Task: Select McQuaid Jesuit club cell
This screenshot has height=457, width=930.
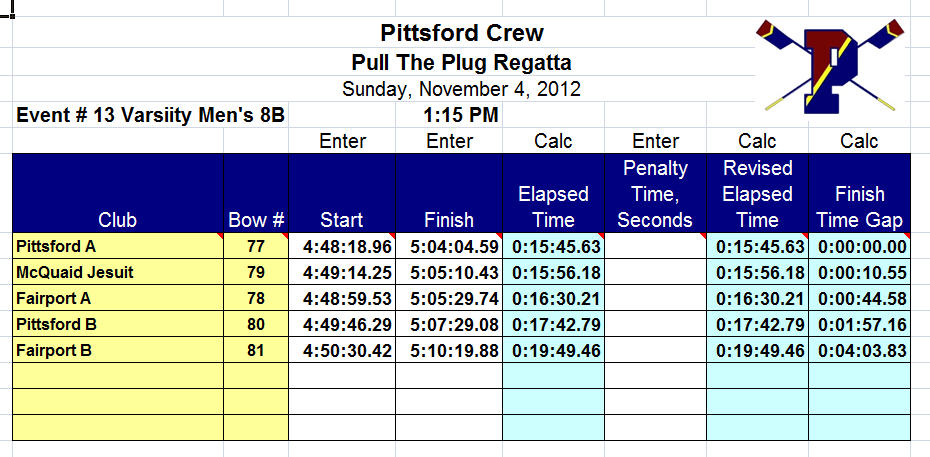Action: pyautogui.click(x=118, y=271)
